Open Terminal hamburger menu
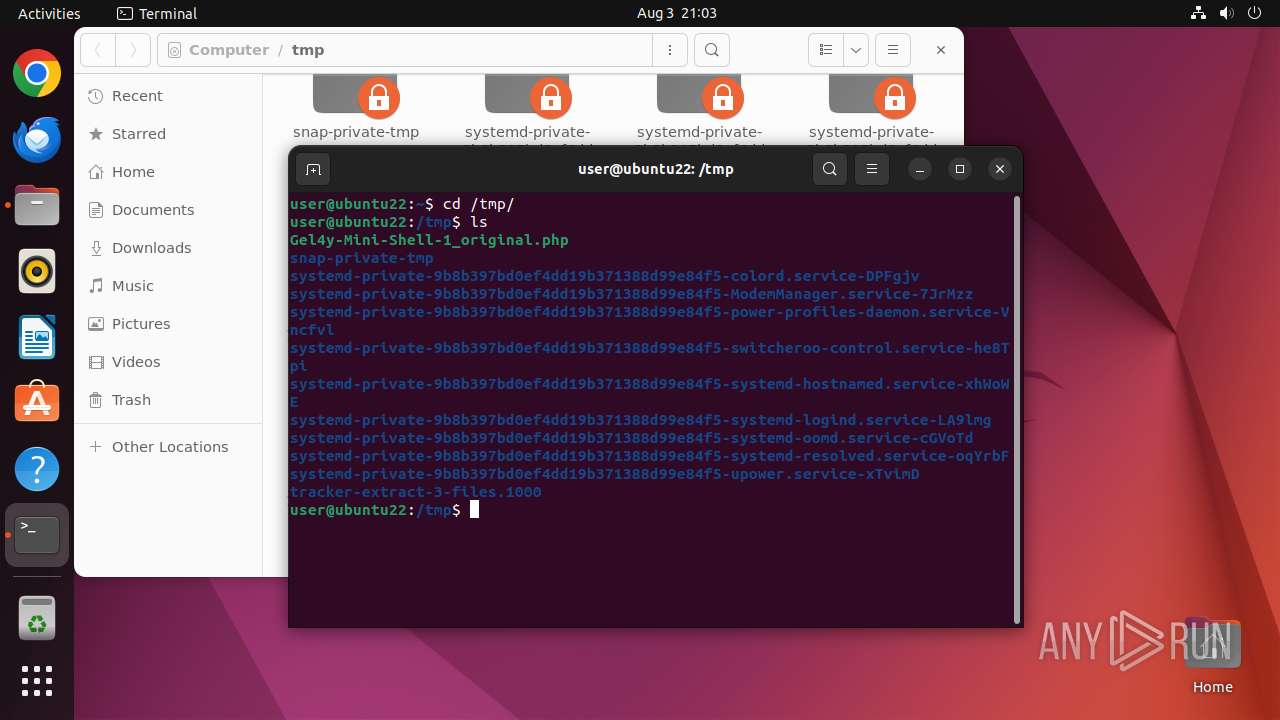 872,169
